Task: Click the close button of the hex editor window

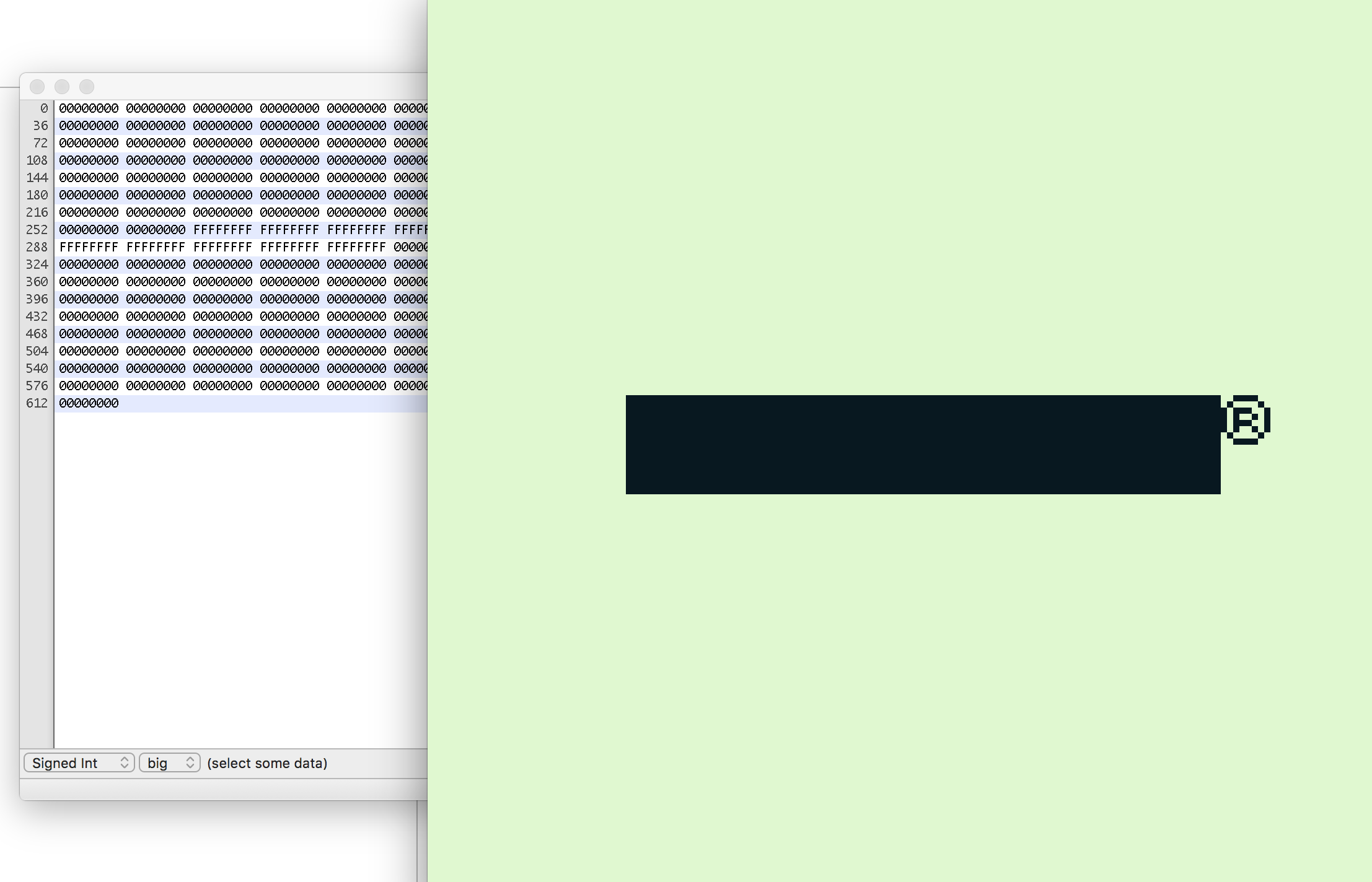Action: coord(37,87)
